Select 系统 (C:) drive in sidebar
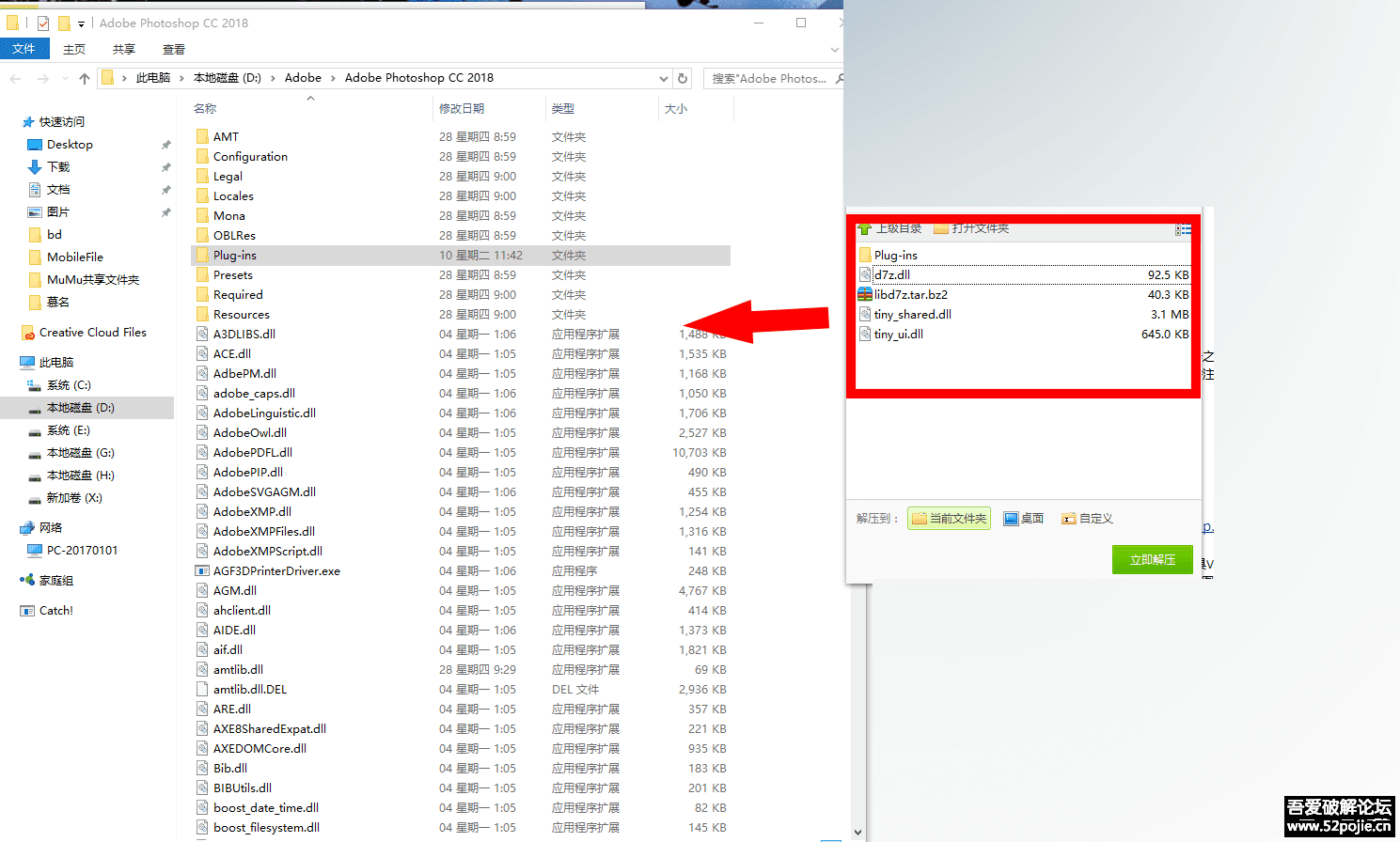The height and width of the screenshot is (842, 1400). tap(69, 385)
